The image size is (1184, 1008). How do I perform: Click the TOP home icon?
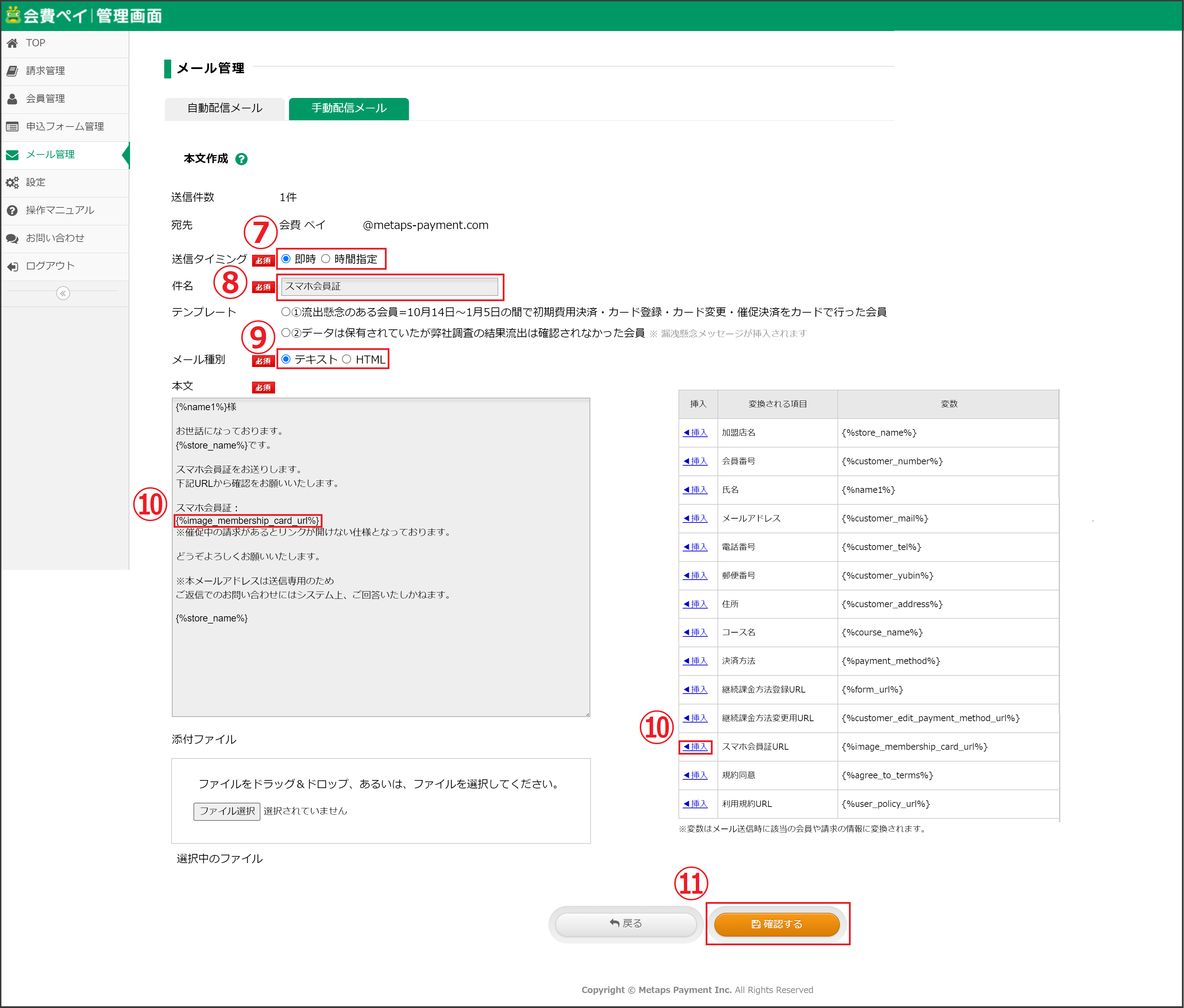(x=12, y=43)
